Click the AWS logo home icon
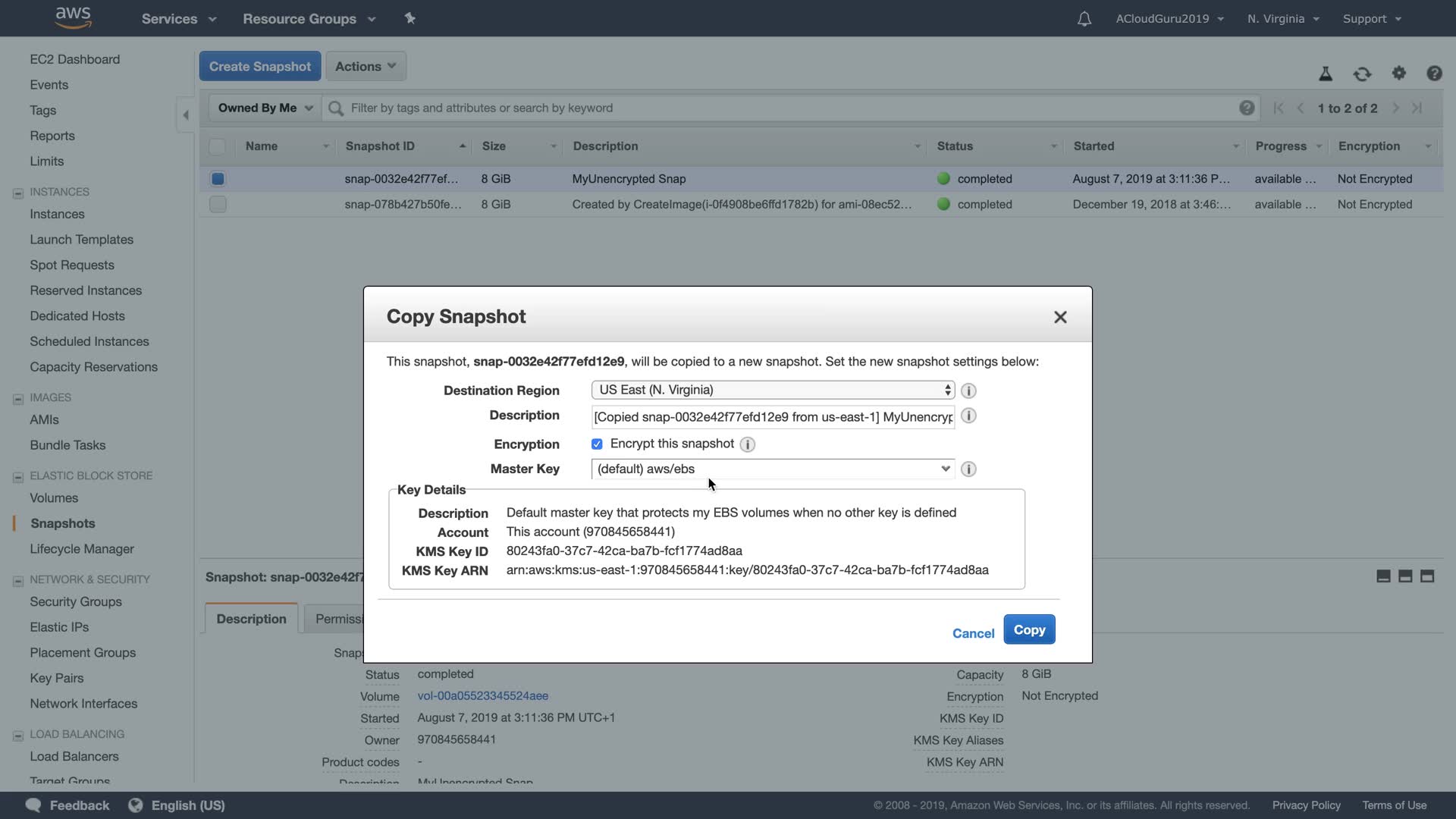This screenshot has height=819, width=1456. [74, 17]
